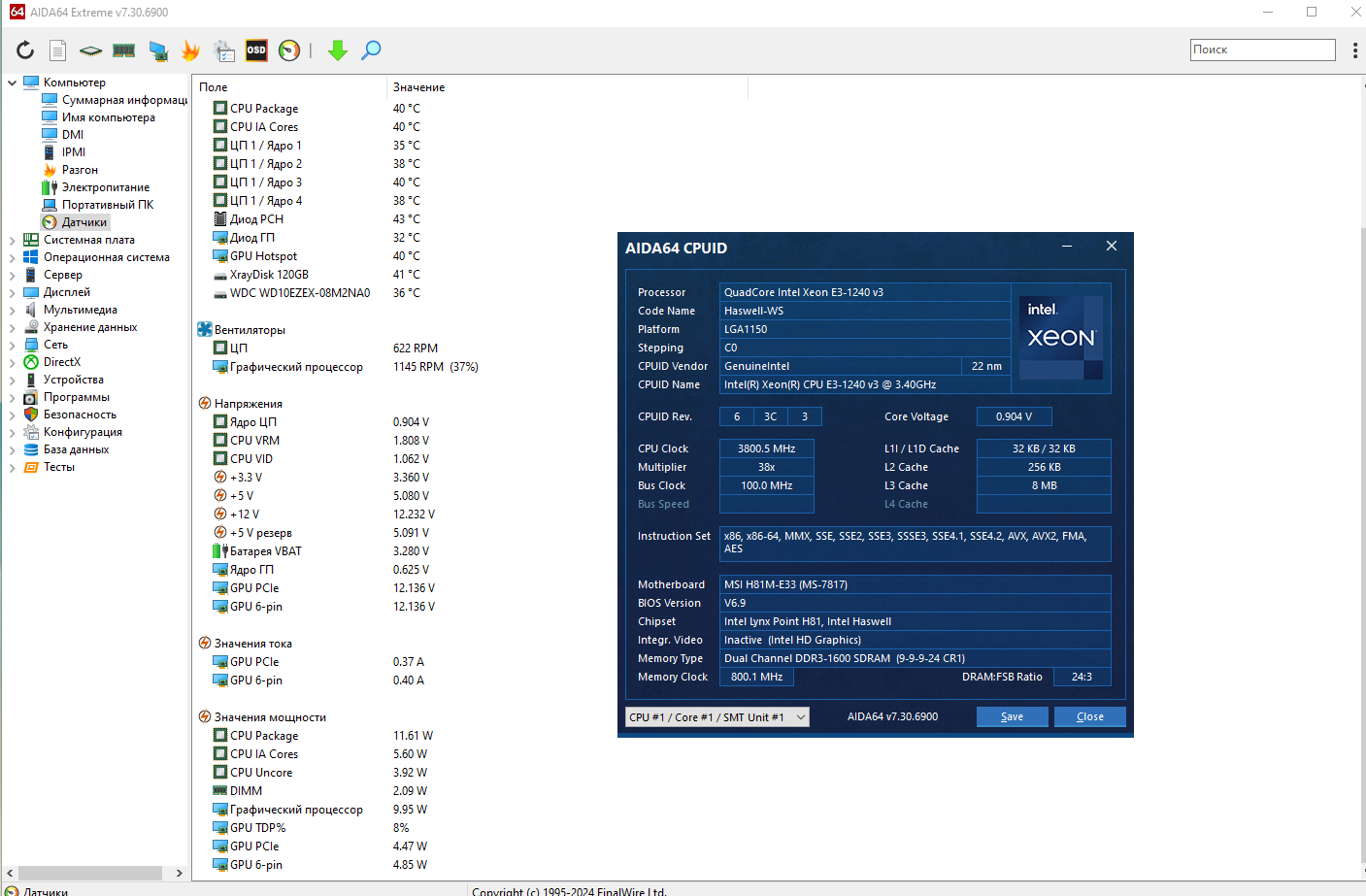Click the Refresh toolbar icon
The width and height of the screenshot is (1366, 896).
point(25,50)
